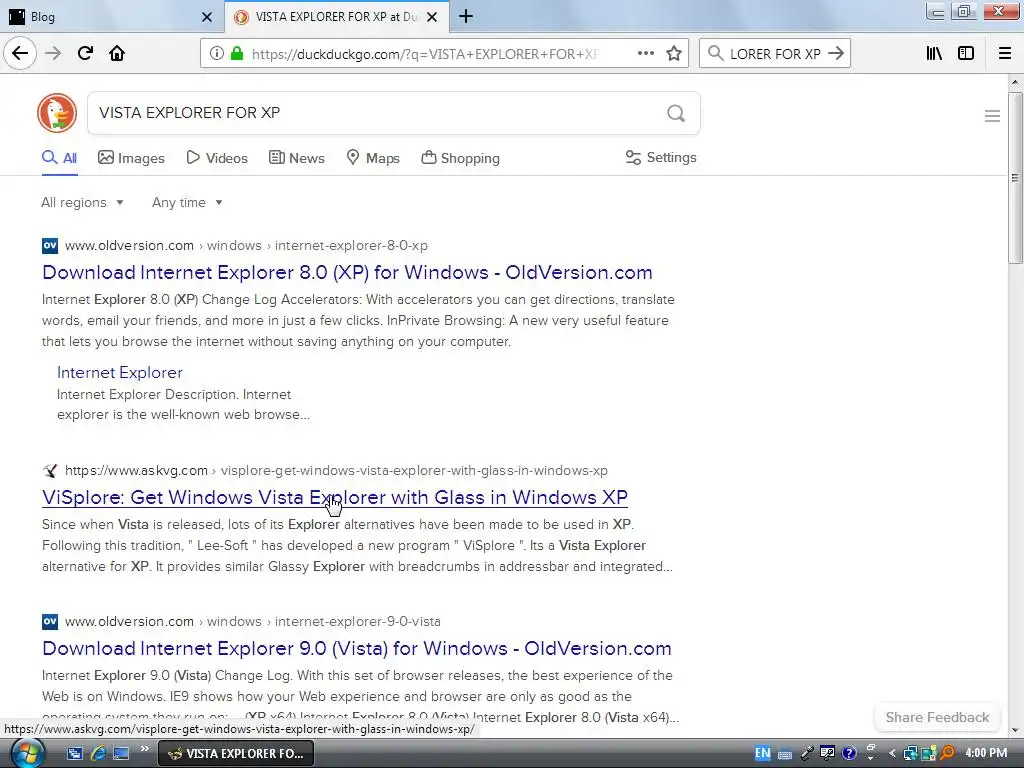
Task: Select the VISTA EXPLORER FOR XP browser tab
Action: [x=336, y=17]
